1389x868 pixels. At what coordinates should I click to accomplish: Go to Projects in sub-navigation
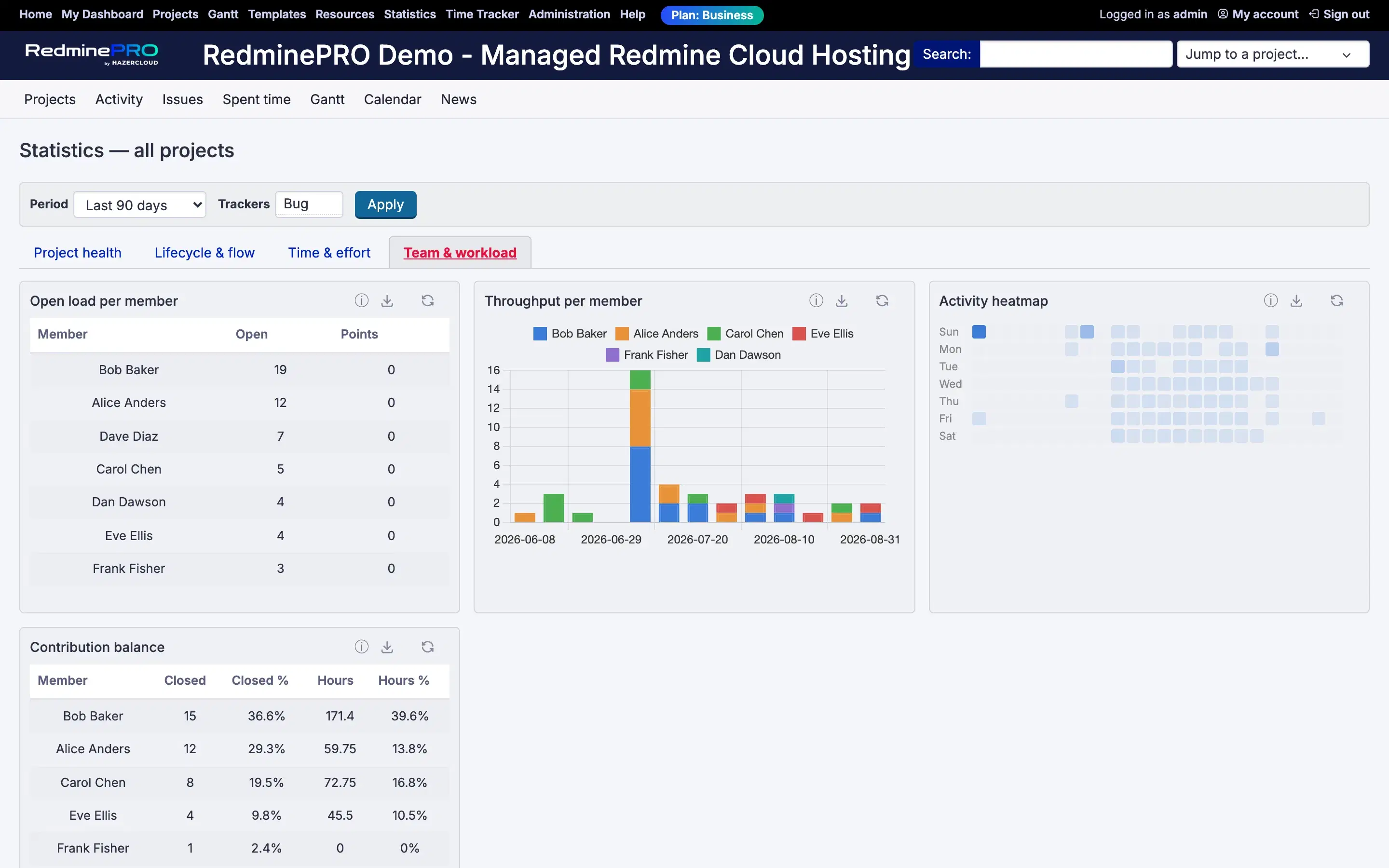[50, 99]
